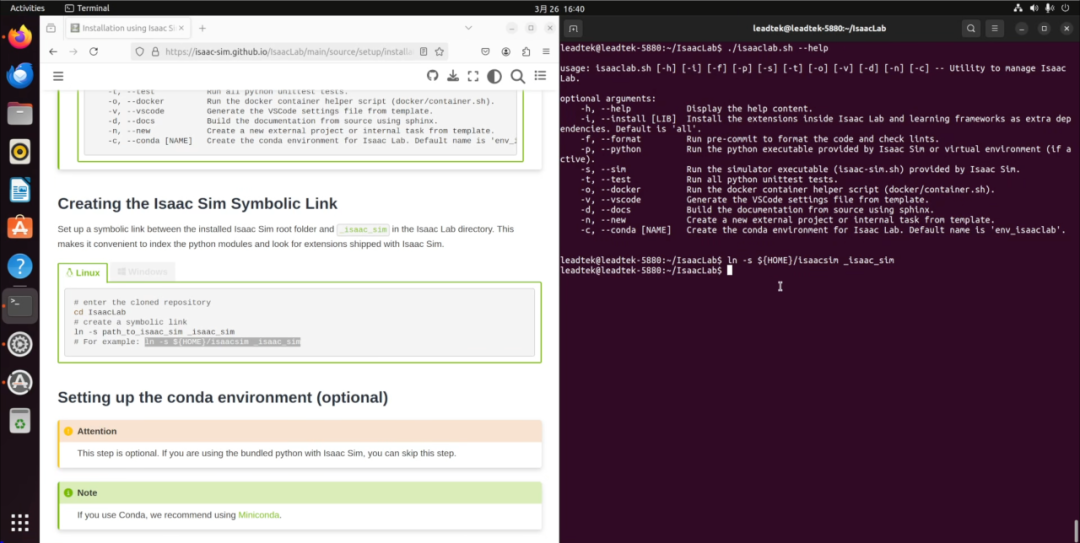Toggle reader view in address bar
This screenshot has width=1080, height=543.
click(x=424, y=52)
